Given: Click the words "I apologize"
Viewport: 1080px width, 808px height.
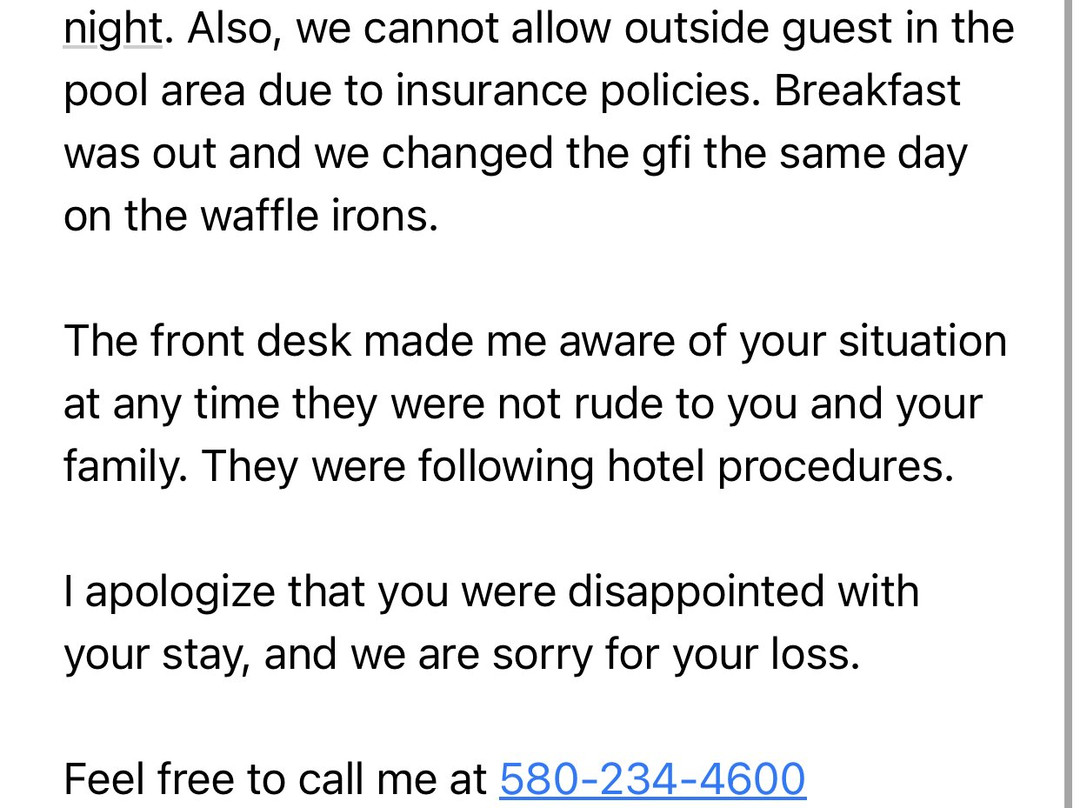Looking at the screenshot, I should click(x=169, y=591).
